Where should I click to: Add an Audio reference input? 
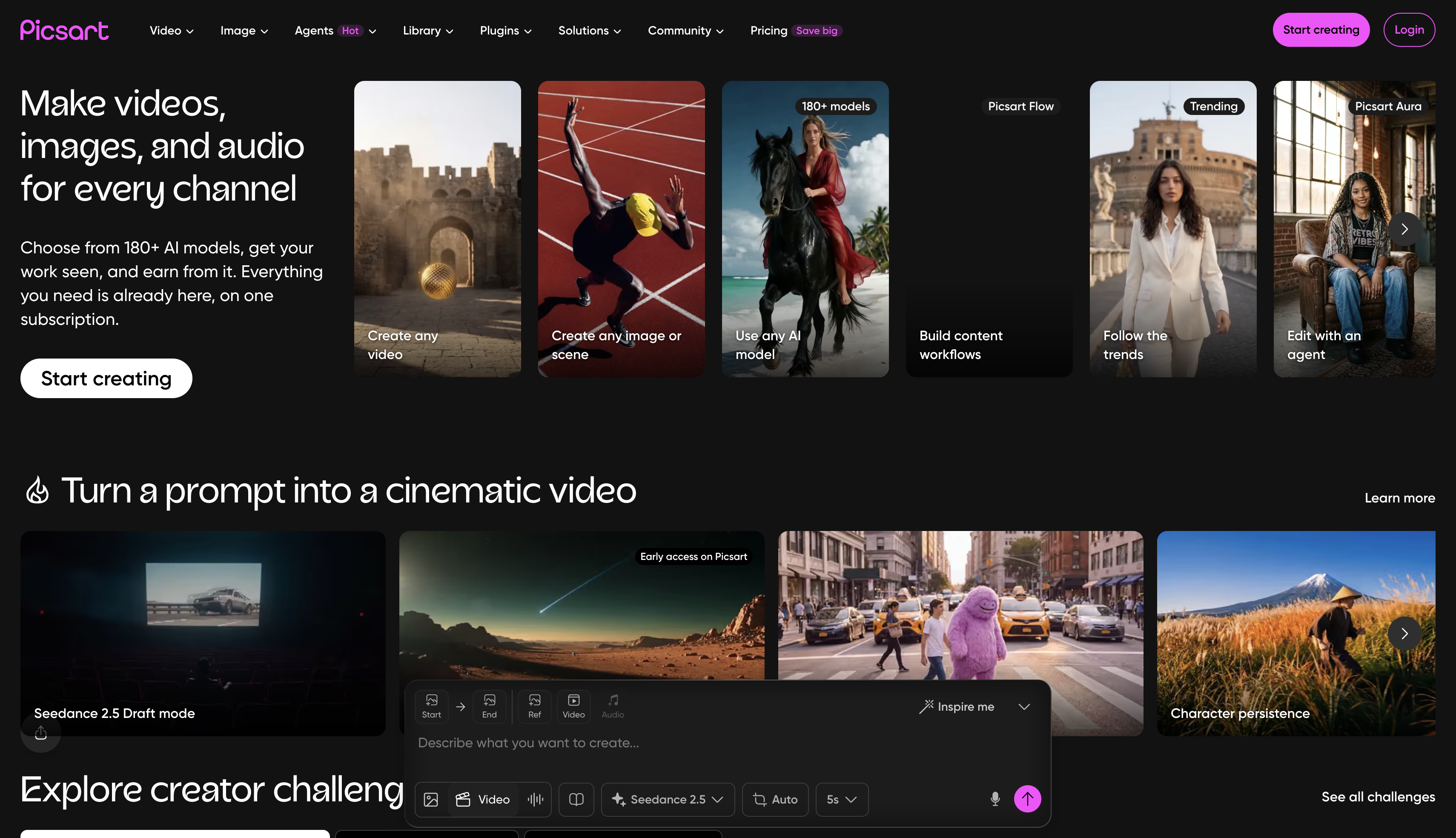613,706
